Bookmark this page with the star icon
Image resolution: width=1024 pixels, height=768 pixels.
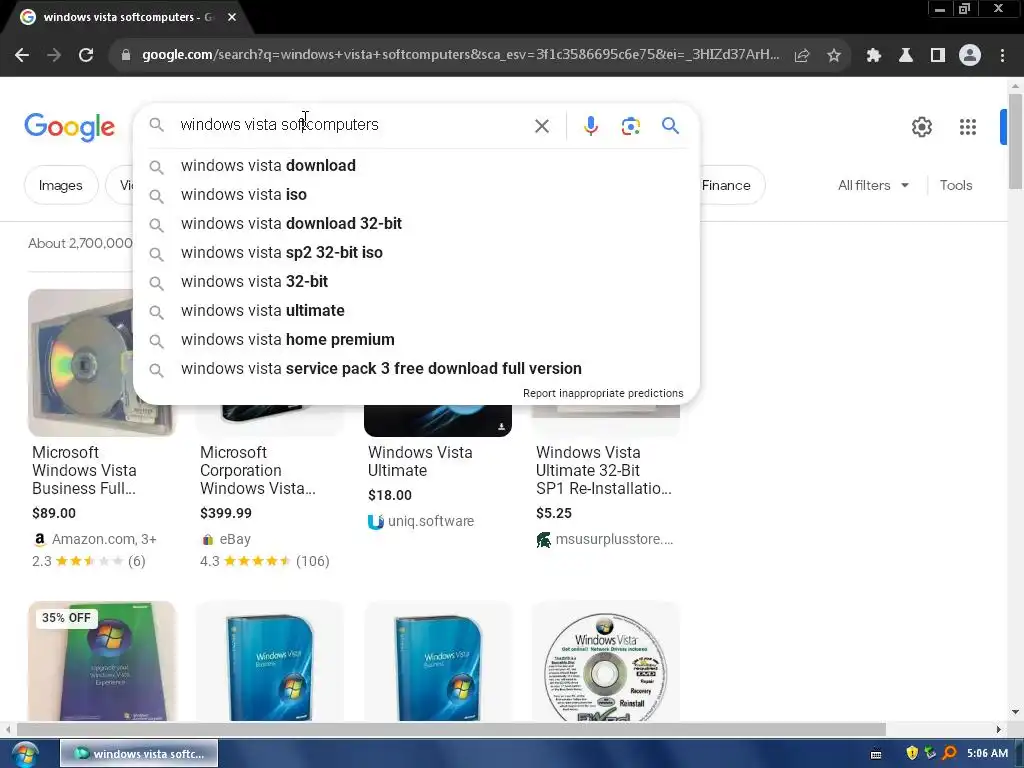[x=834, y=56]
